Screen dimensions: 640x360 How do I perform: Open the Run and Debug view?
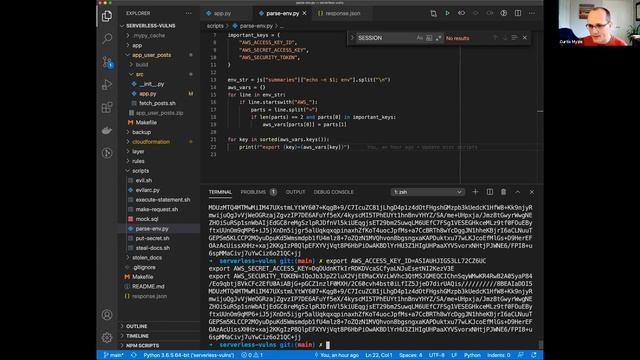tap(107, 84)
